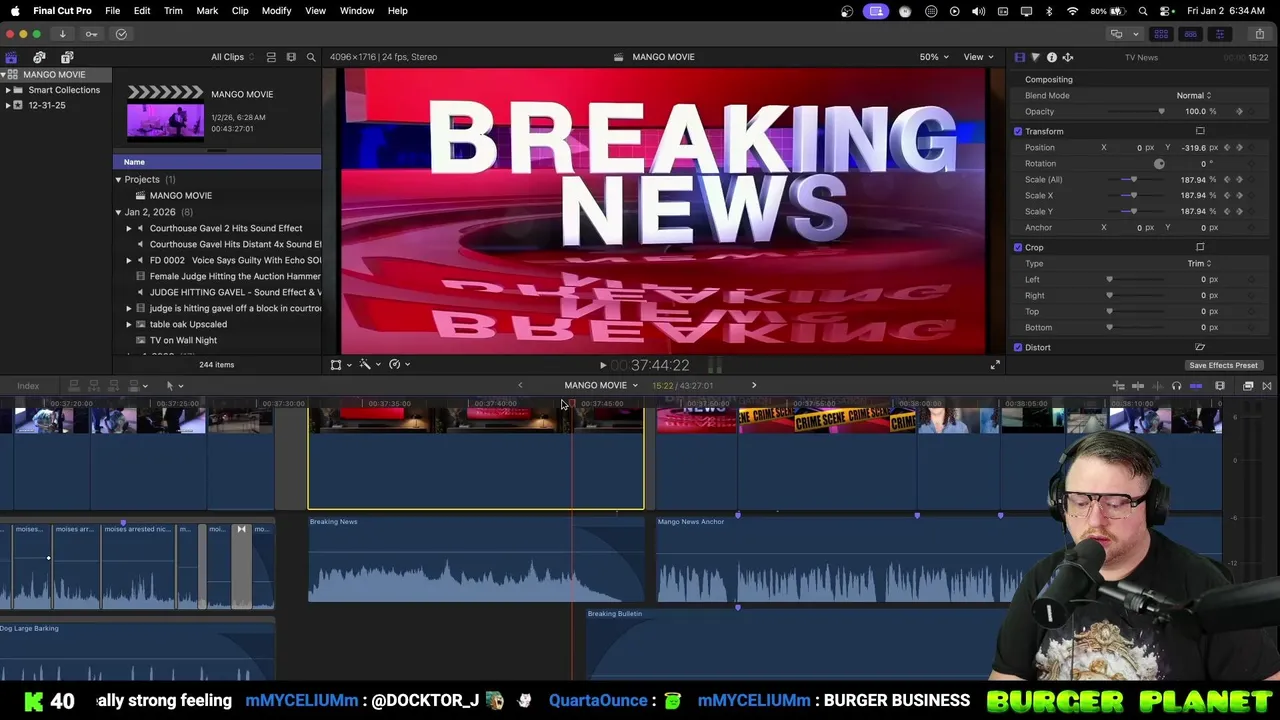Viewport: 1280px width, 720px height.
Task: Click the Share export button
Action: (x=1261, y=34)
